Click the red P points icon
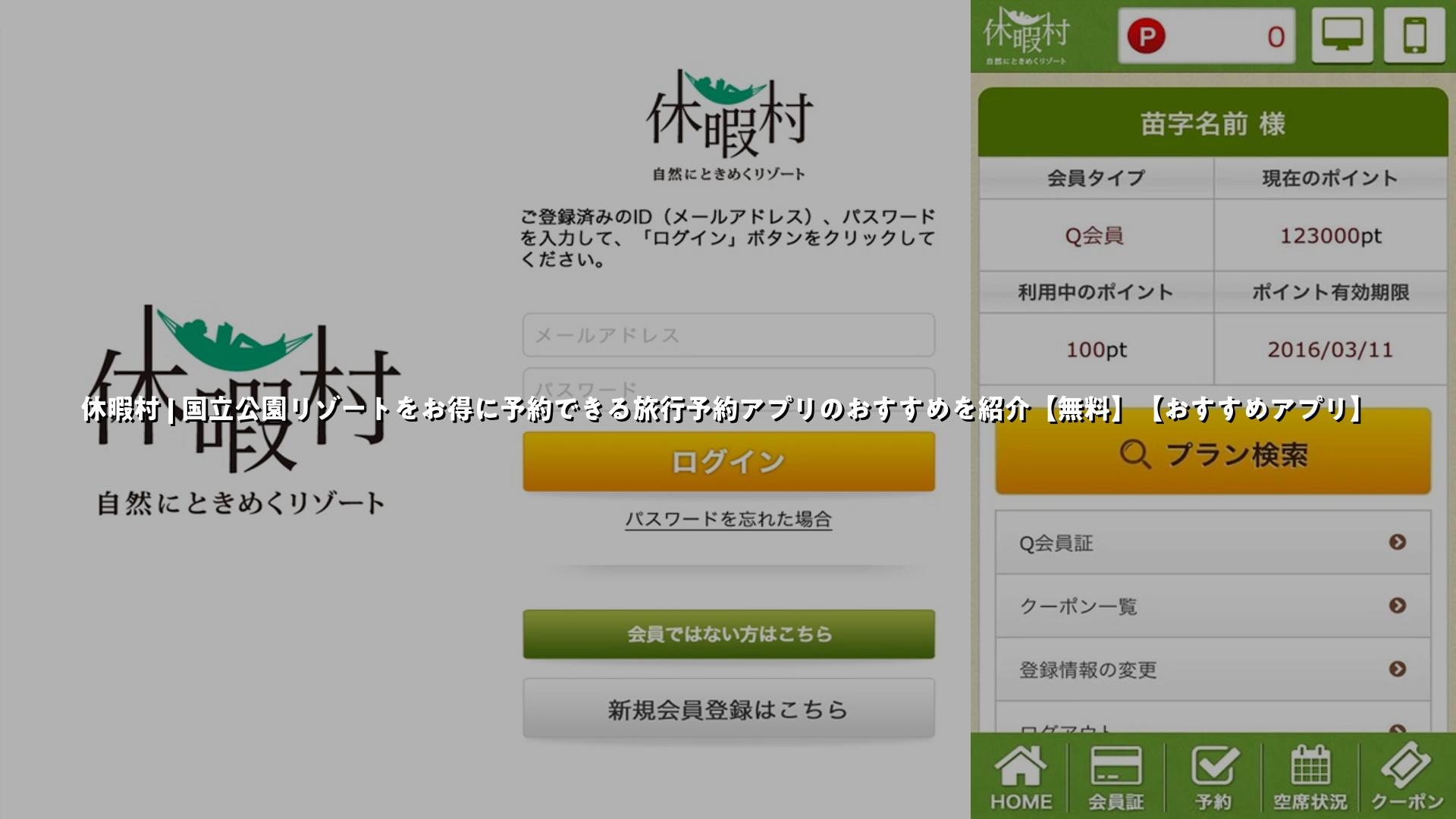Screen dimensions: 1456x819 1146,36
